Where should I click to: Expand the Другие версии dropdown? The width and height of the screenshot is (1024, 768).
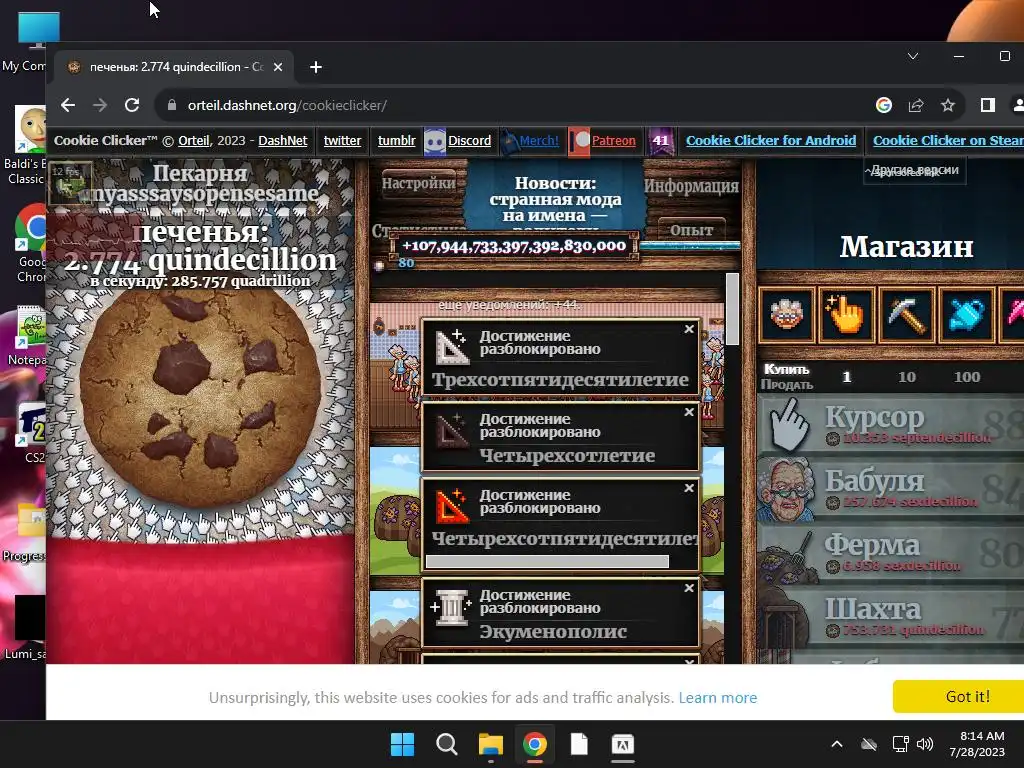pos(914,170)
